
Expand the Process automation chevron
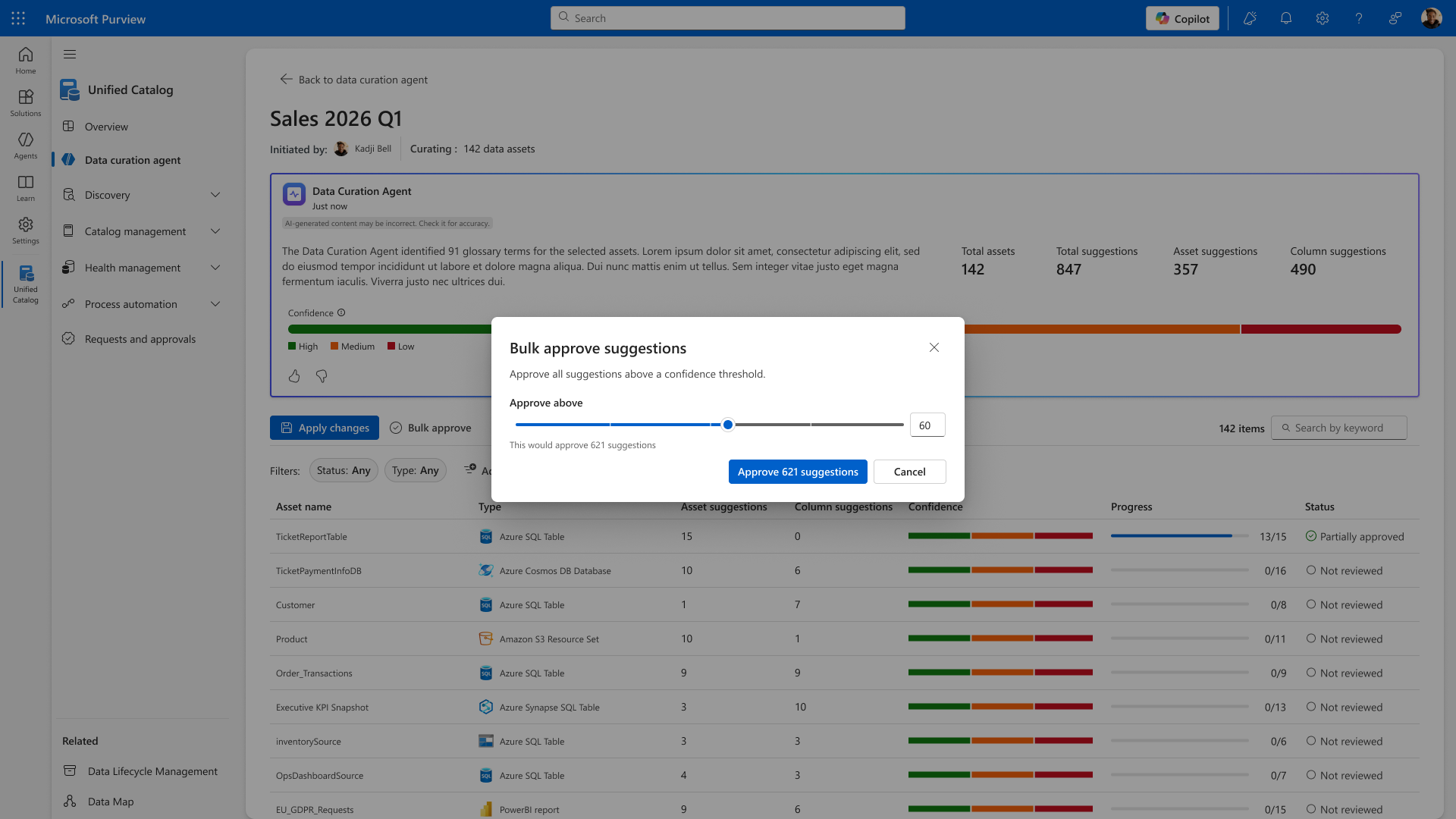point(215,304)
